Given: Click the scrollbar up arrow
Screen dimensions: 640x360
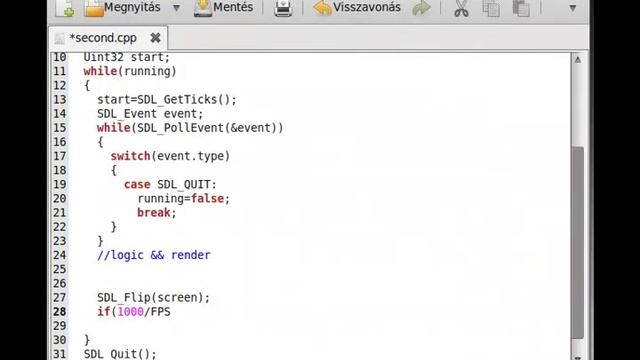Looking at the screenshot, I should point(578,60).
